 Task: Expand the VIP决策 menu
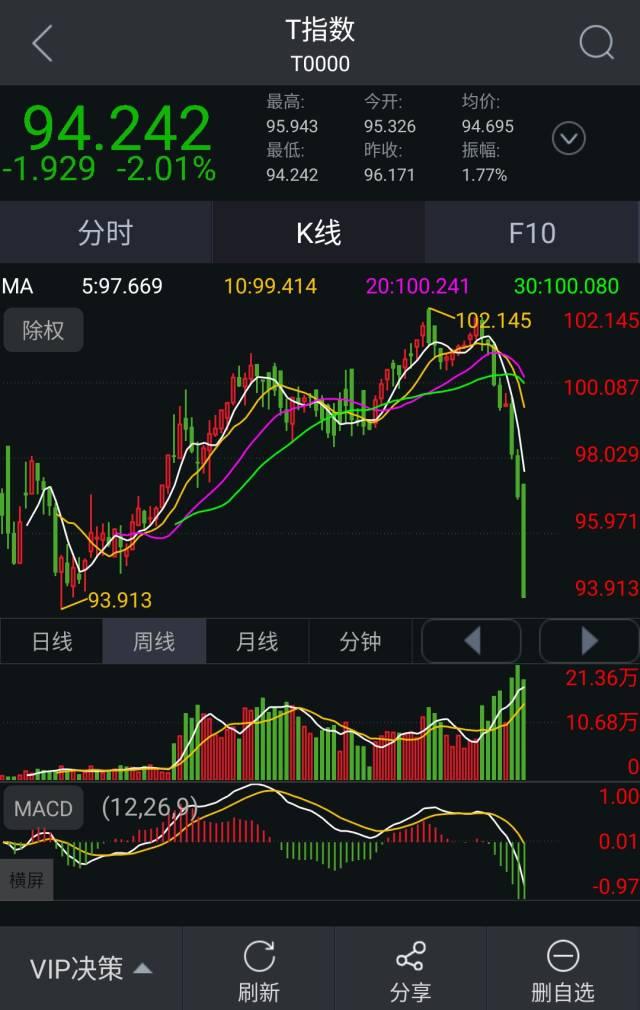coord(91,968)
